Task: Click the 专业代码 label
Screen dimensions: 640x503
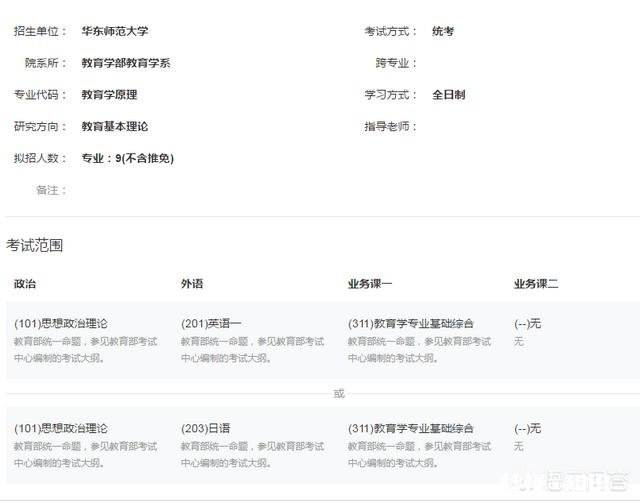Action: click(x=40, y=95)
